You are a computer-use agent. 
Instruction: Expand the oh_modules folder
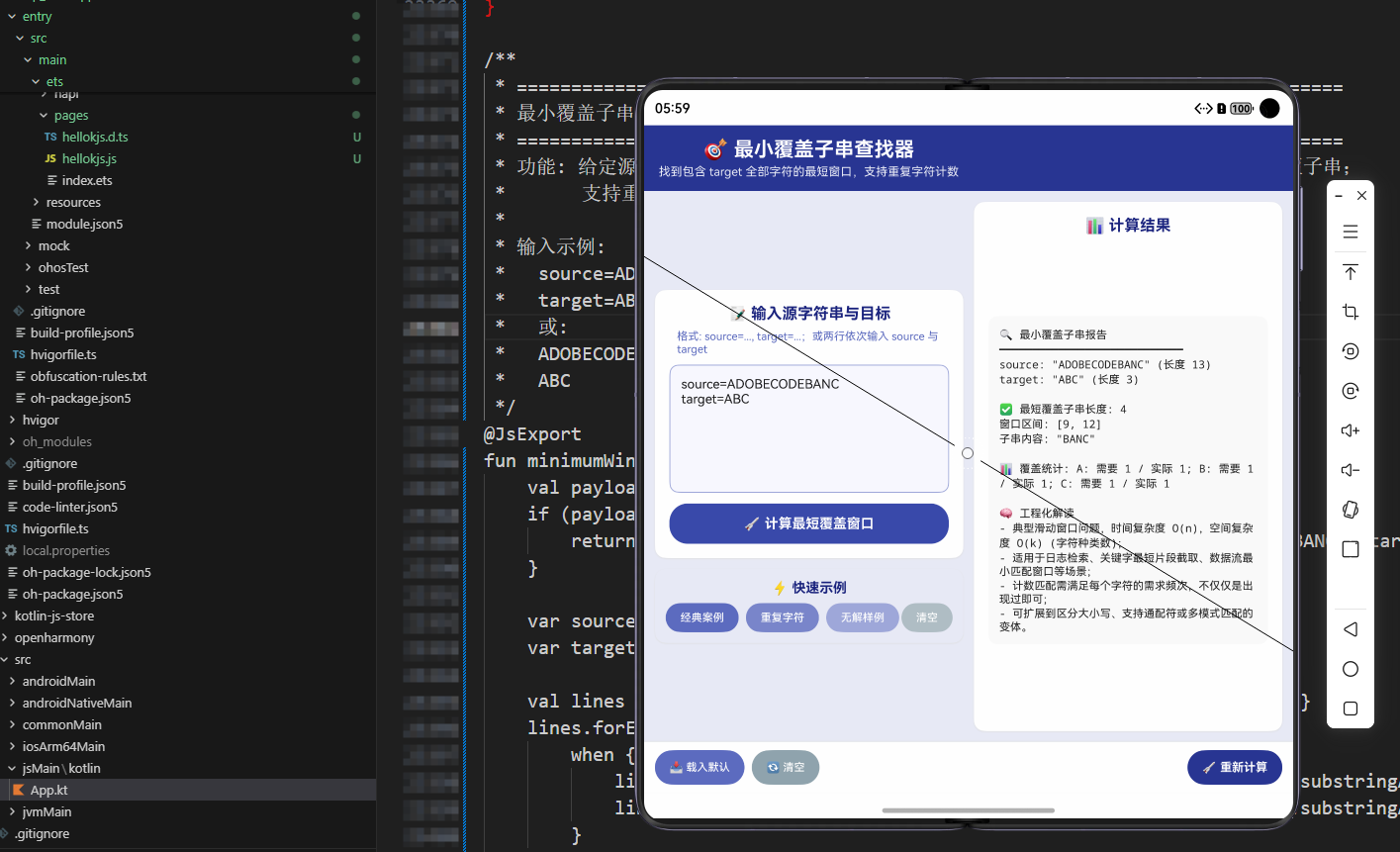pyautogui.click(x=11, y=441)
